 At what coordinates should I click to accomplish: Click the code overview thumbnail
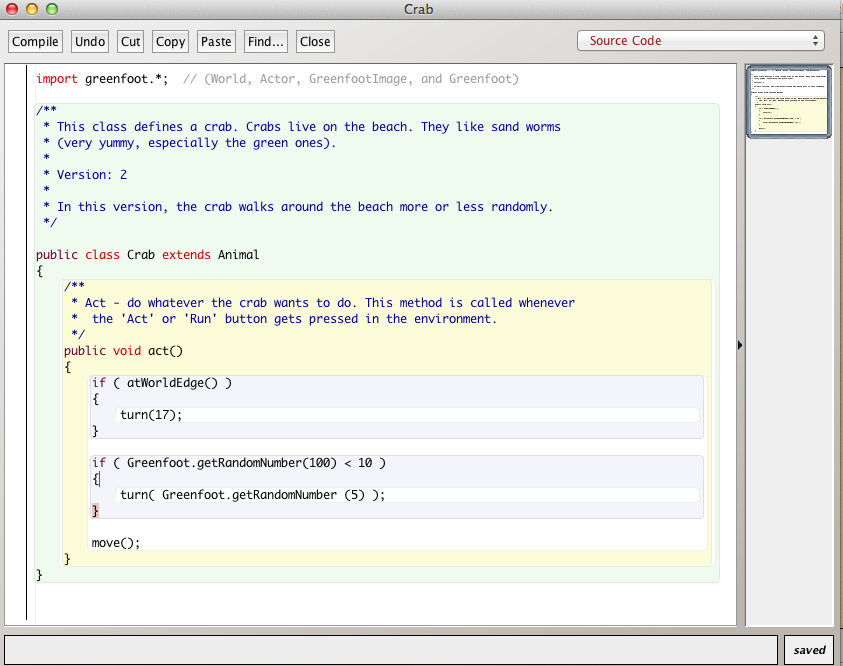[x=789, y=101]
